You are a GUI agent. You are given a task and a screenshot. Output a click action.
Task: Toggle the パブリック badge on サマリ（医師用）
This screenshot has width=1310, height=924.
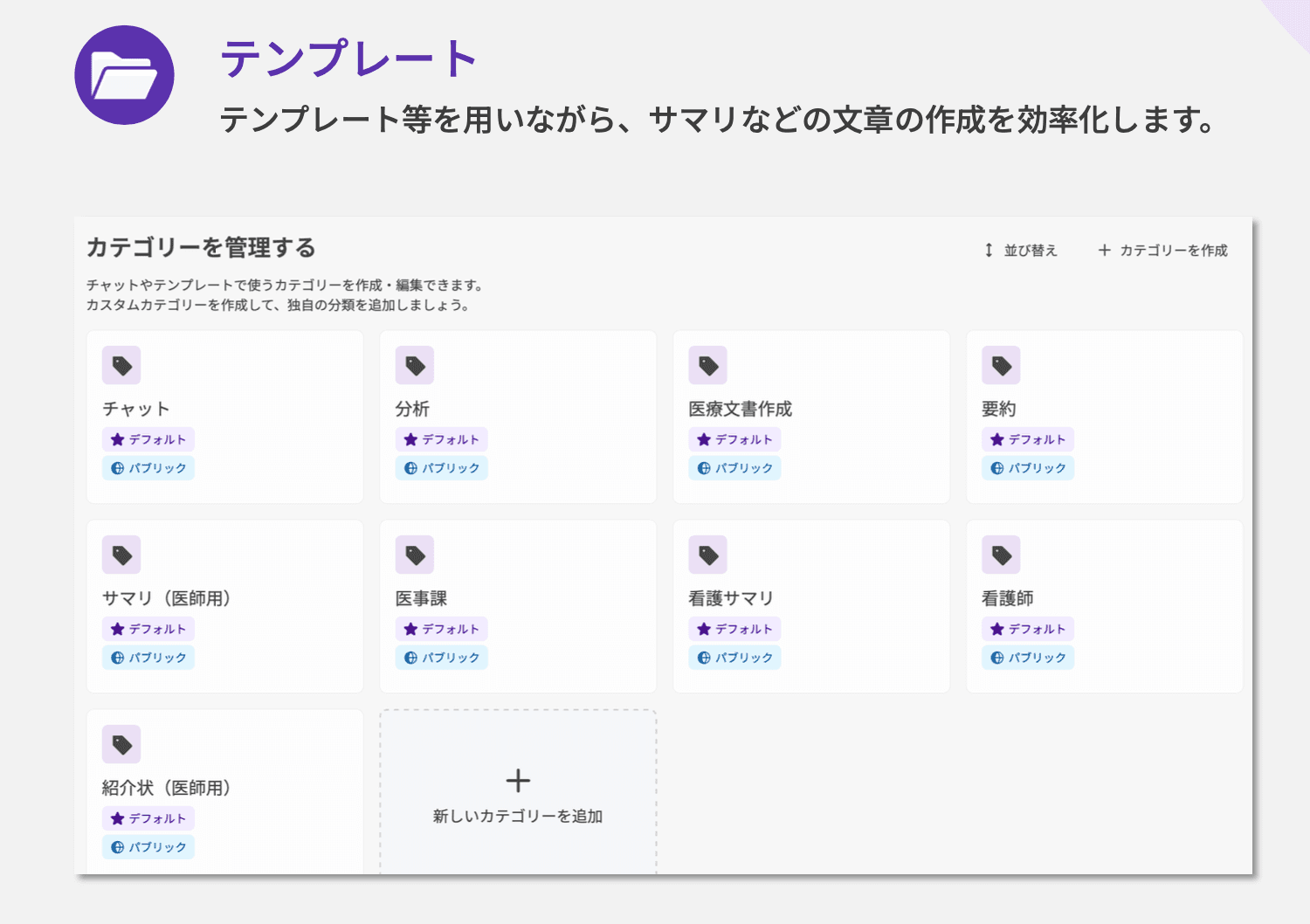pos(148,658)
